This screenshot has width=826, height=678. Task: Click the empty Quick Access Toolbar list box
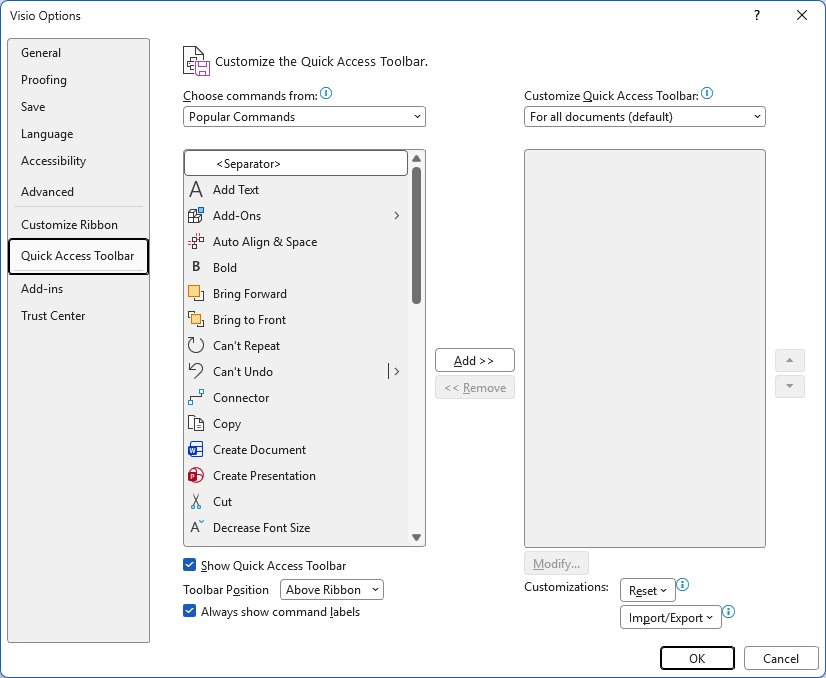(x=645, y=348)
